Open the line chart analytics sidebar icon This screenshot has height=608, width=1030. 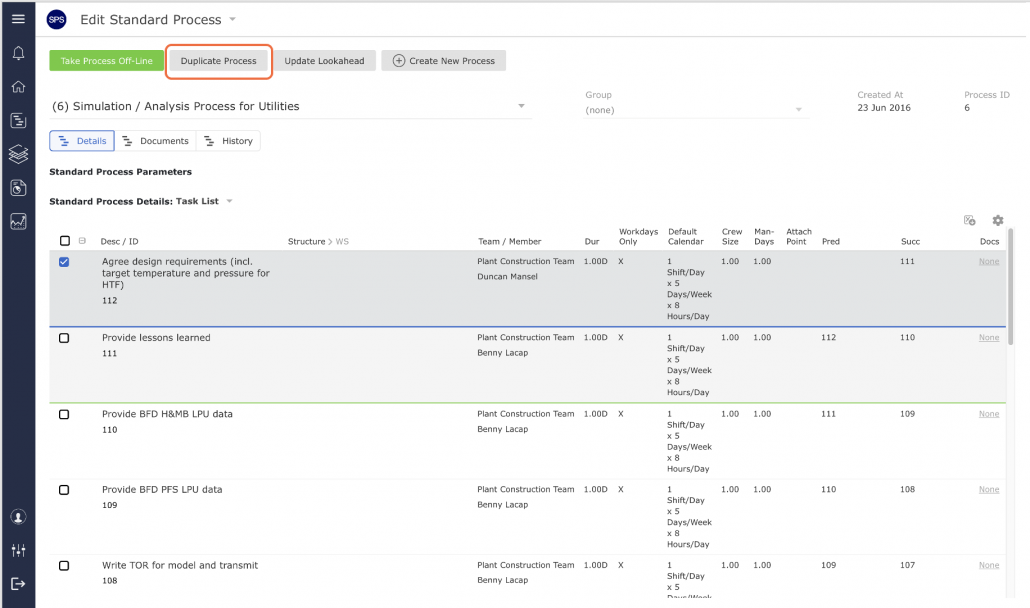point(18,222)
